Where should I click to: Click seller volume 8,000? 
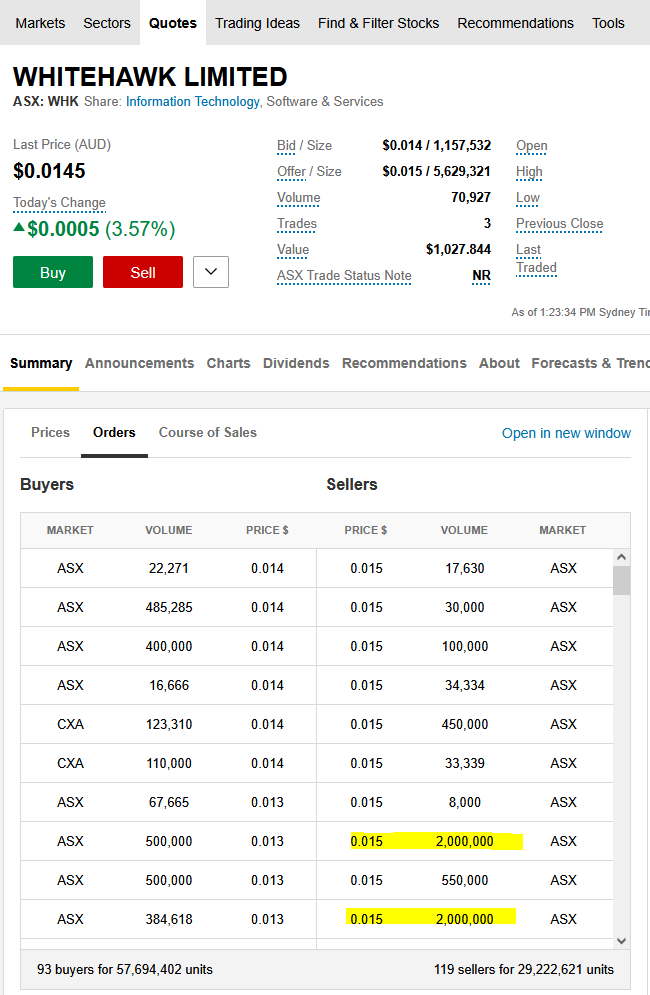coord(465,803)
